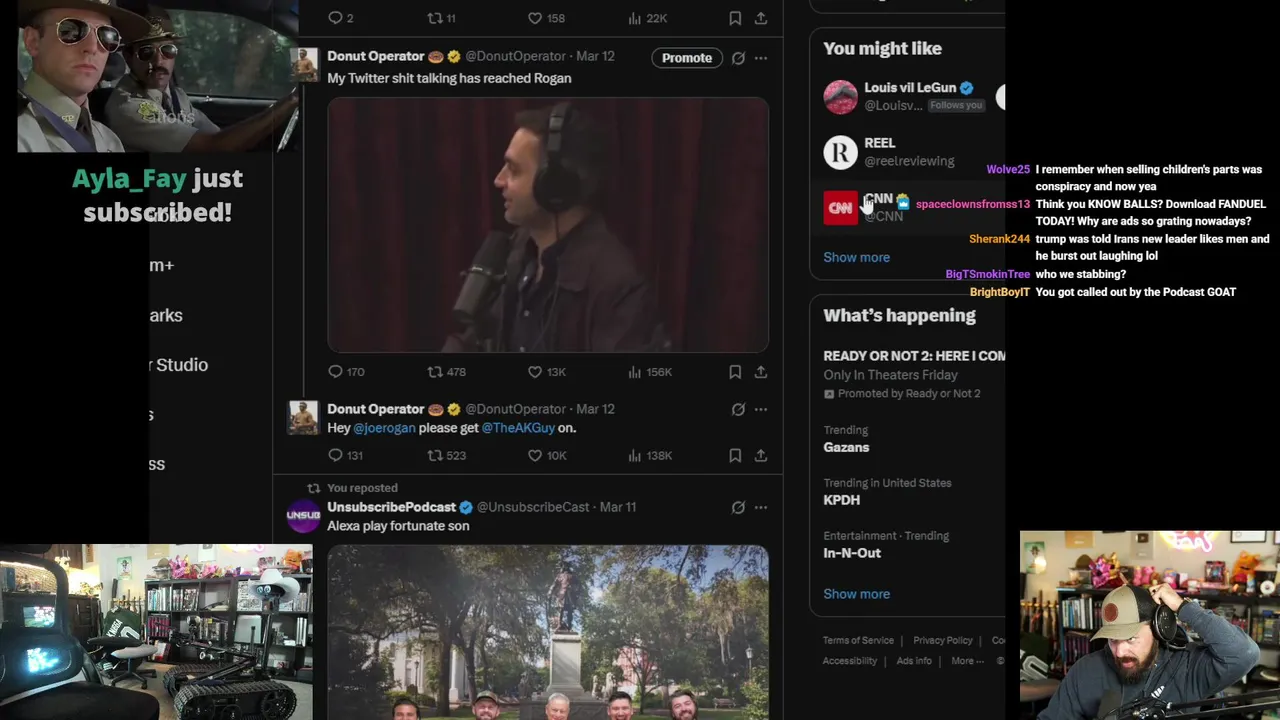This screenshot has width=1280, height=720.
Task: Open Terms of Service footer link
Action: (x=858, y=640)
